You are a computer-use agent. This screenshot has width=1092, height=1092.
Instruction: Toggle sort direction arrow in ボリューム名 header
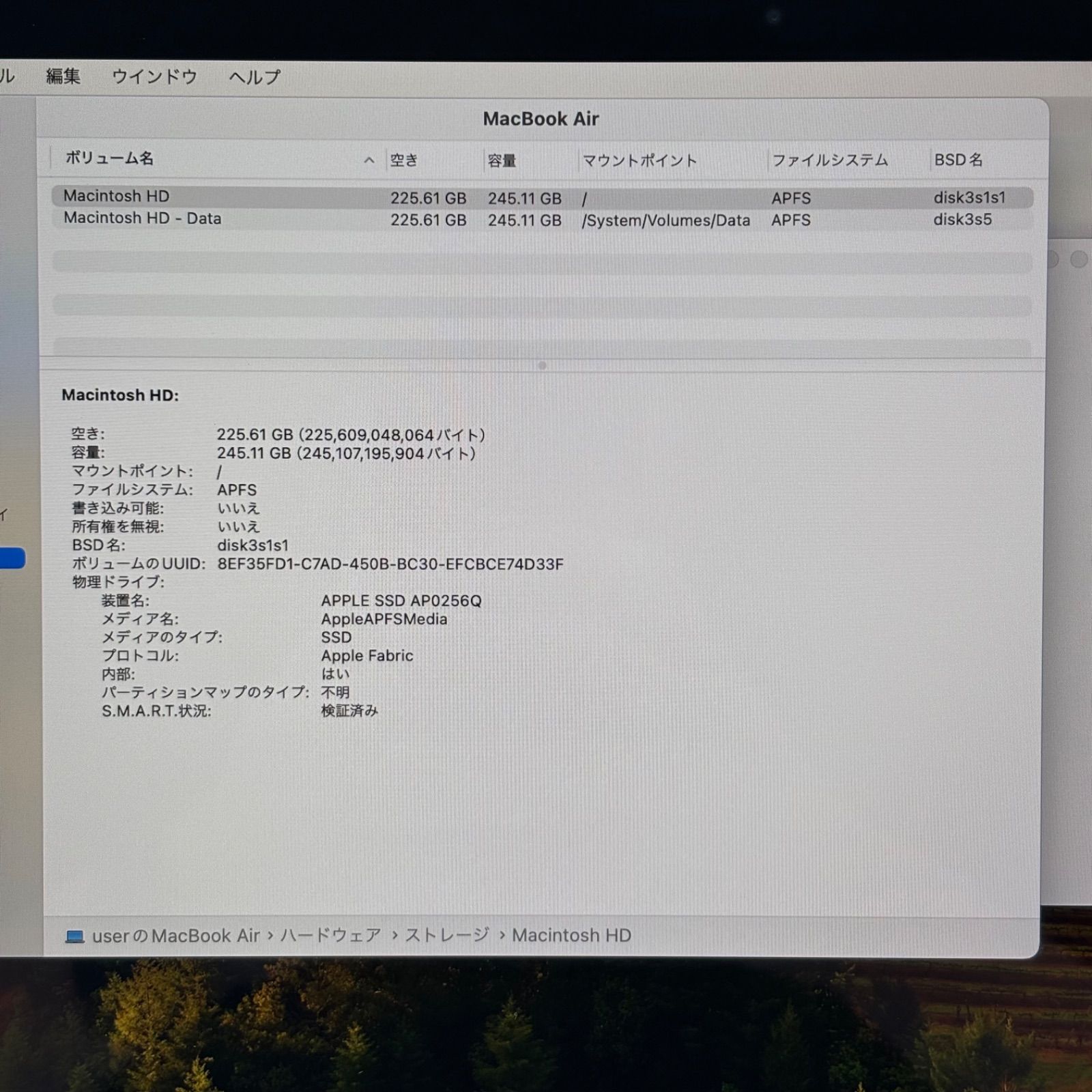[x=369, y=160]
